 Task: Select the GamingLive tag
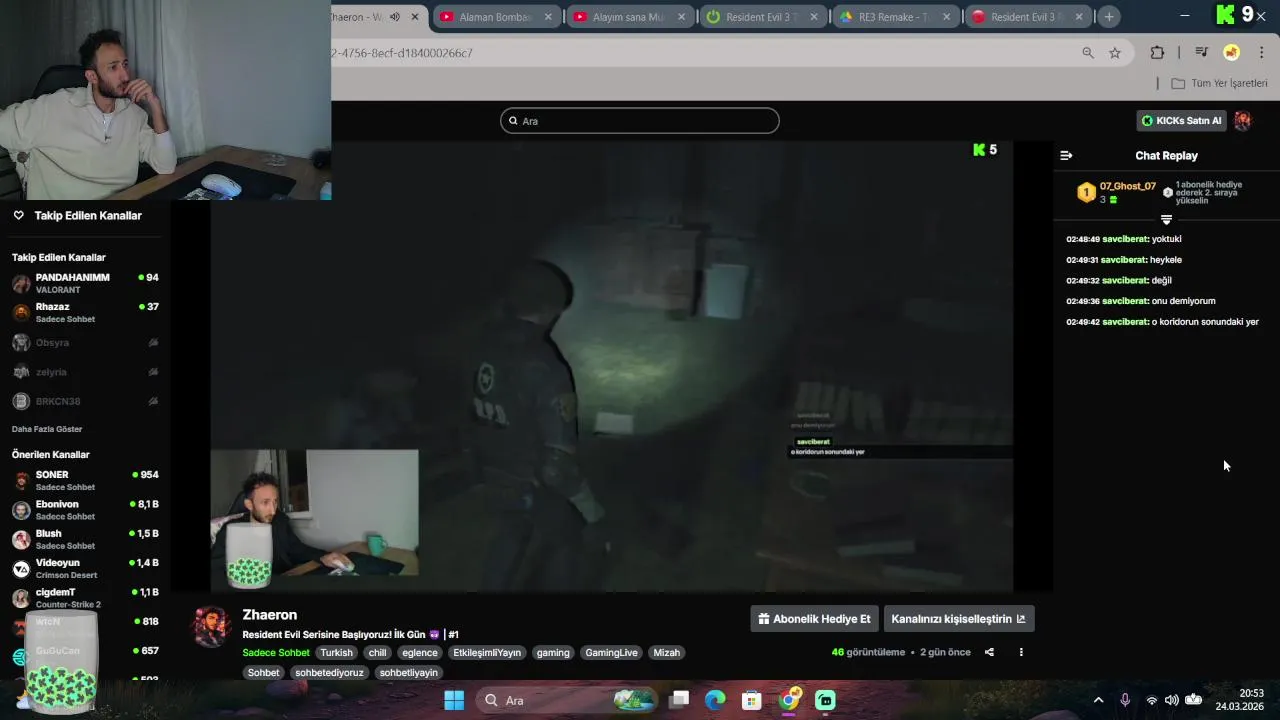tap(612, 653)
